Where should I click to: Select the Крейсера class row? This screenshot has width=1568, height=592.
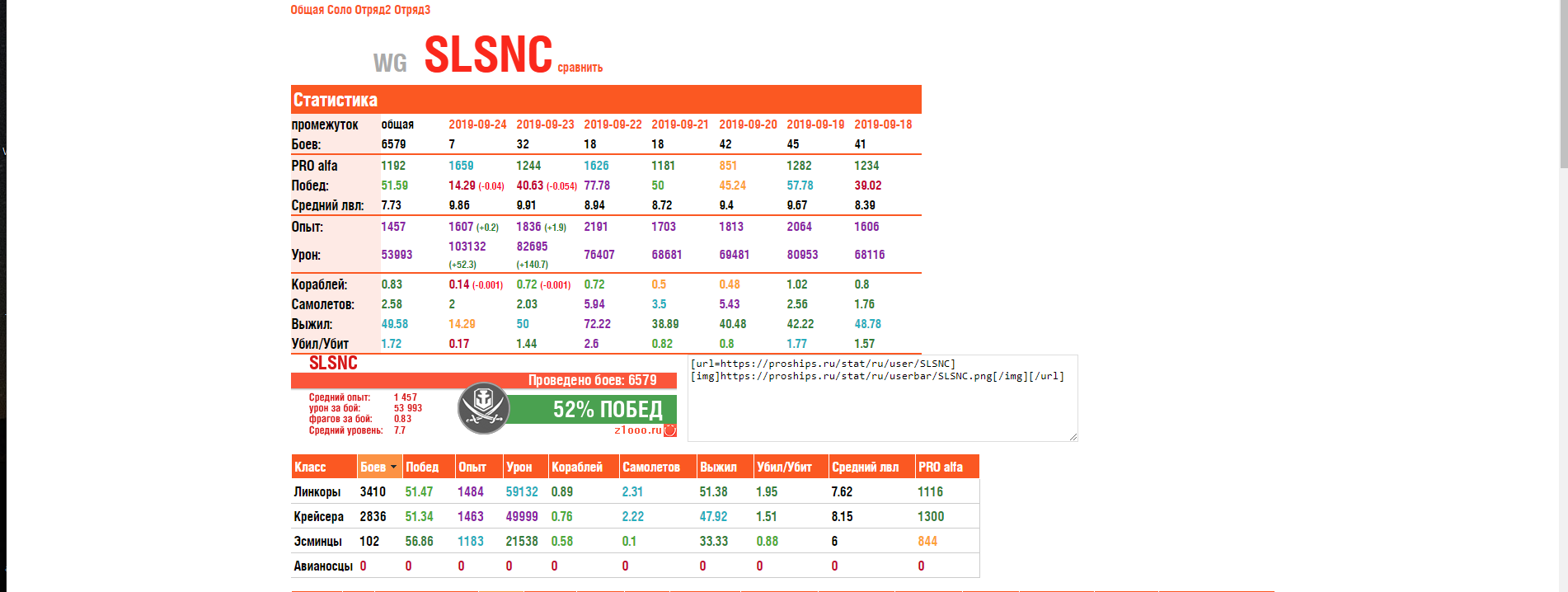(x=635, y=516)
